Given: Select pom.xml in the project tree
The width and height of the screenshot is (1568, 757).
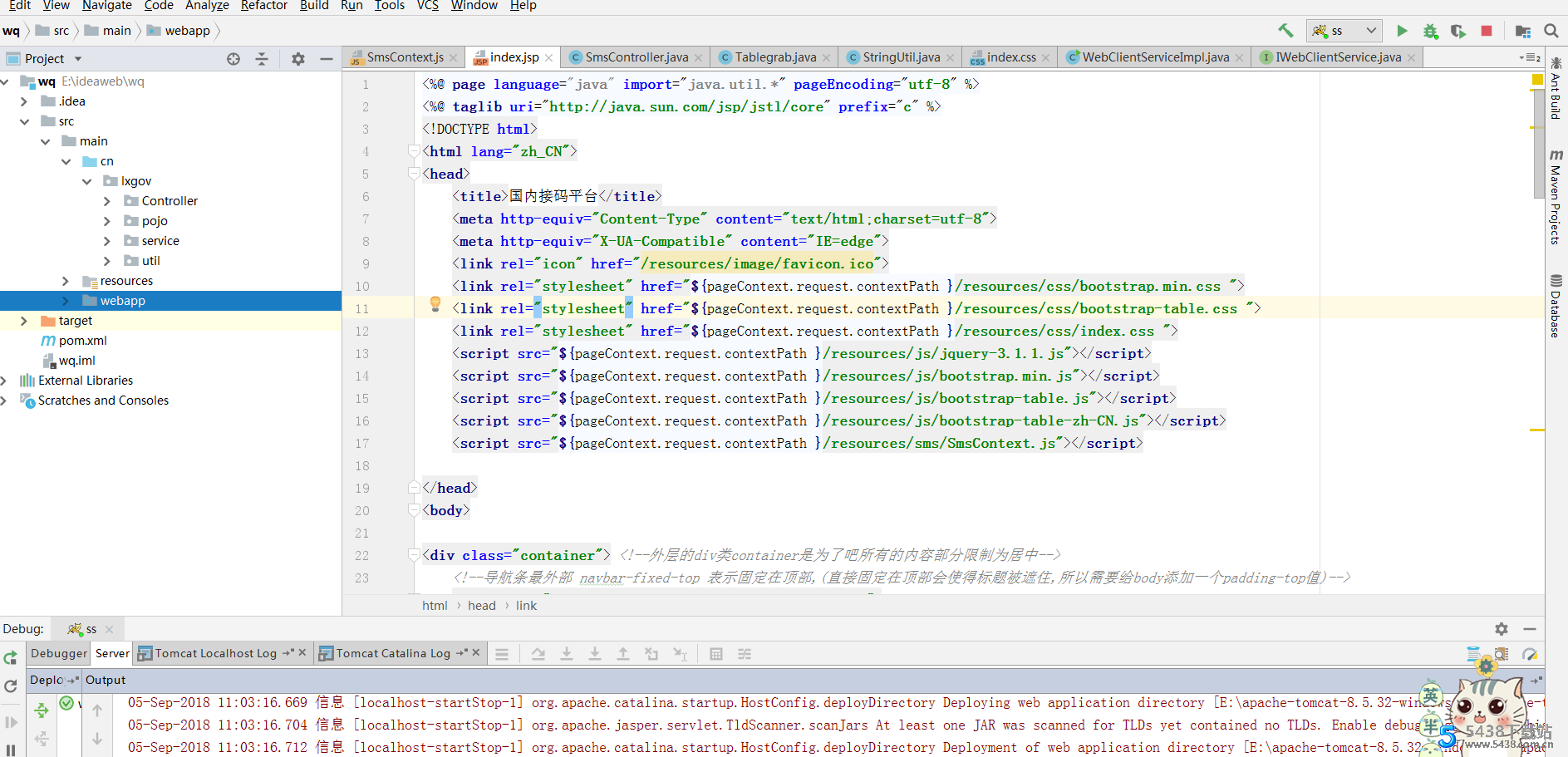Looking at the screenshot, I should (82, 341).
